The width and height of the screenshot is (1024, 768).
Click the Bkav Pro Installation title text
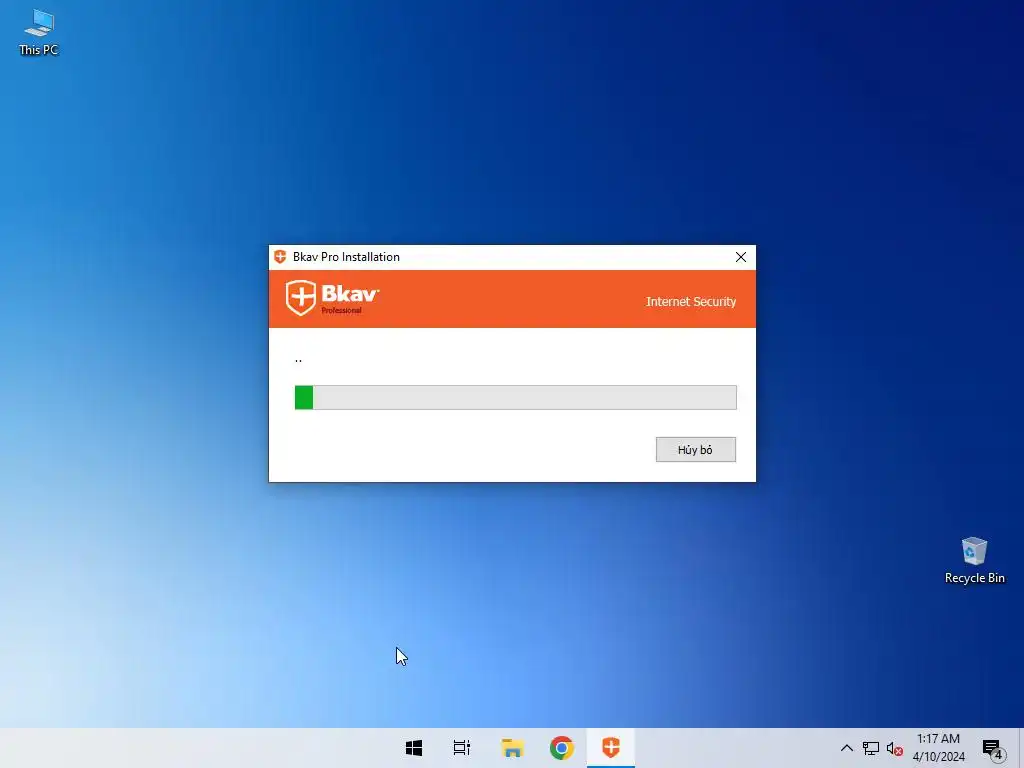pyautogui.click(x=346, y=257)
